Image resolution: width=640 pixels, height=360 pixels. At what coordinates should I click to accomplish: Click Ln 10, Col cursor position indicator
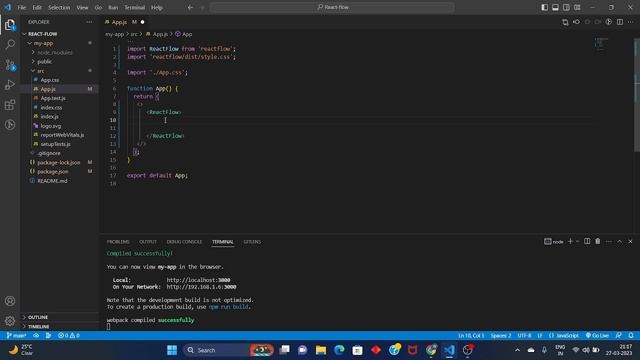pos(471,336)
